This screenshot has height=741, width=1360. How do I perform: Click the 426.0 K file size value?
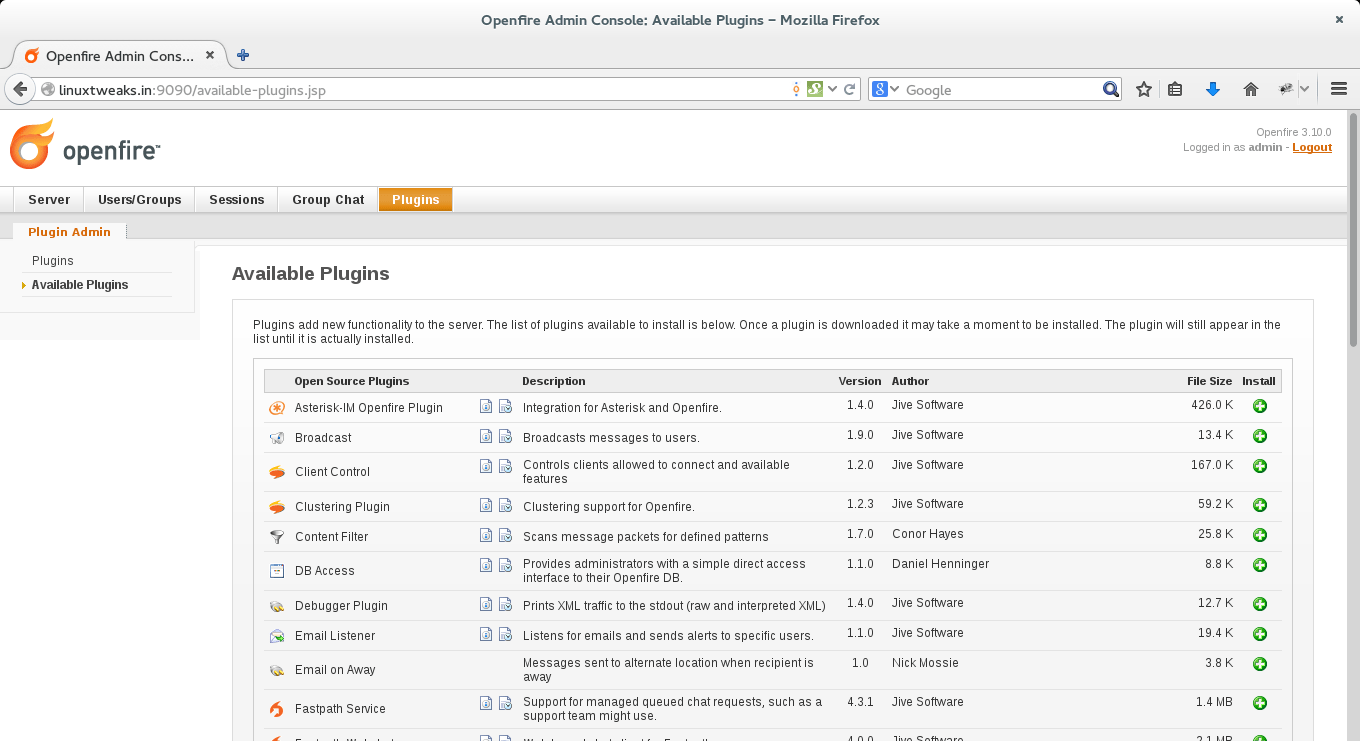point(1212,405)
